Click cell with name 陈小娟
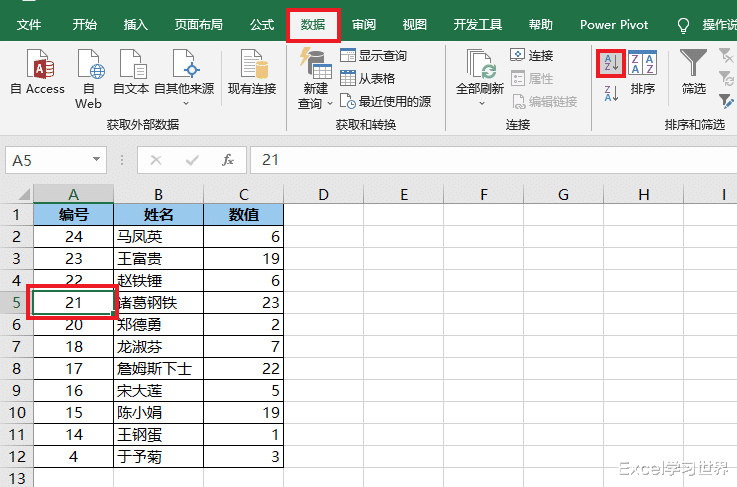The image size is (737, 487). point(158,412)
